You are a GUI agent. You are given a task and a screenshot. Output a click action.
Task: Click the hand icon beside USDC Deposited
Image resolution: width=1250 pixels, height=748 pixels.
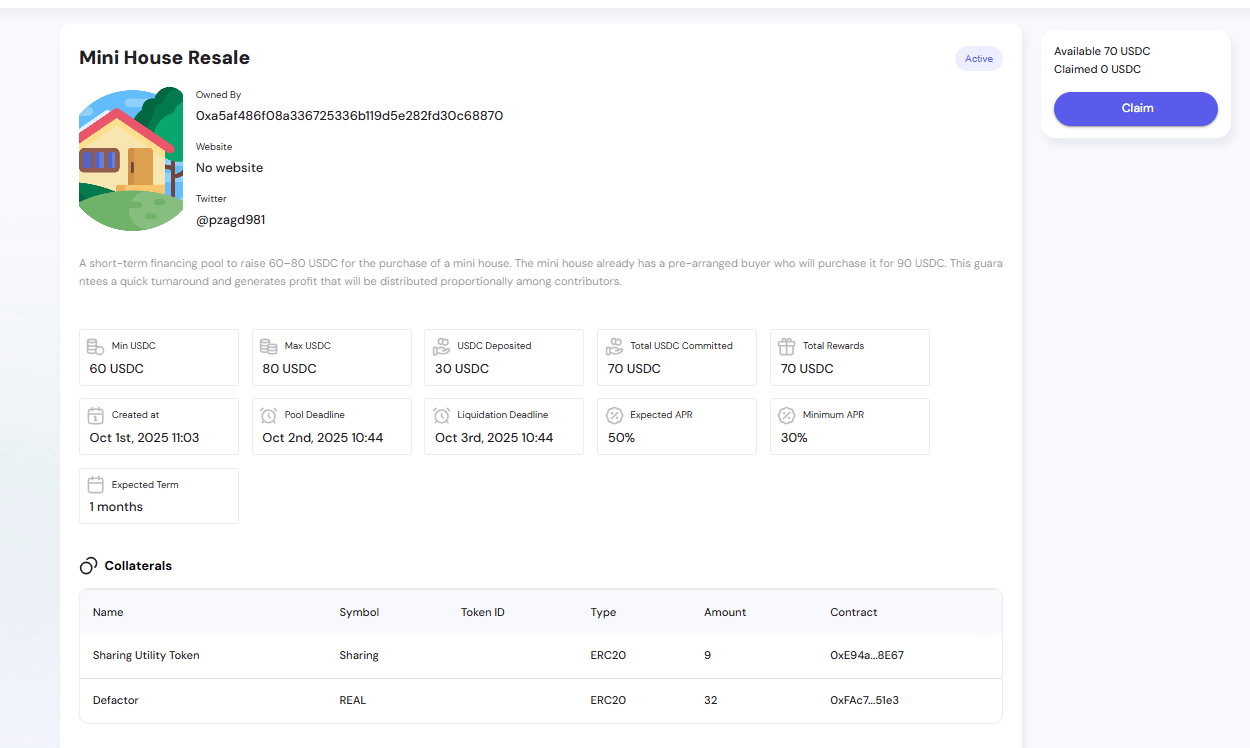point(441,347)
